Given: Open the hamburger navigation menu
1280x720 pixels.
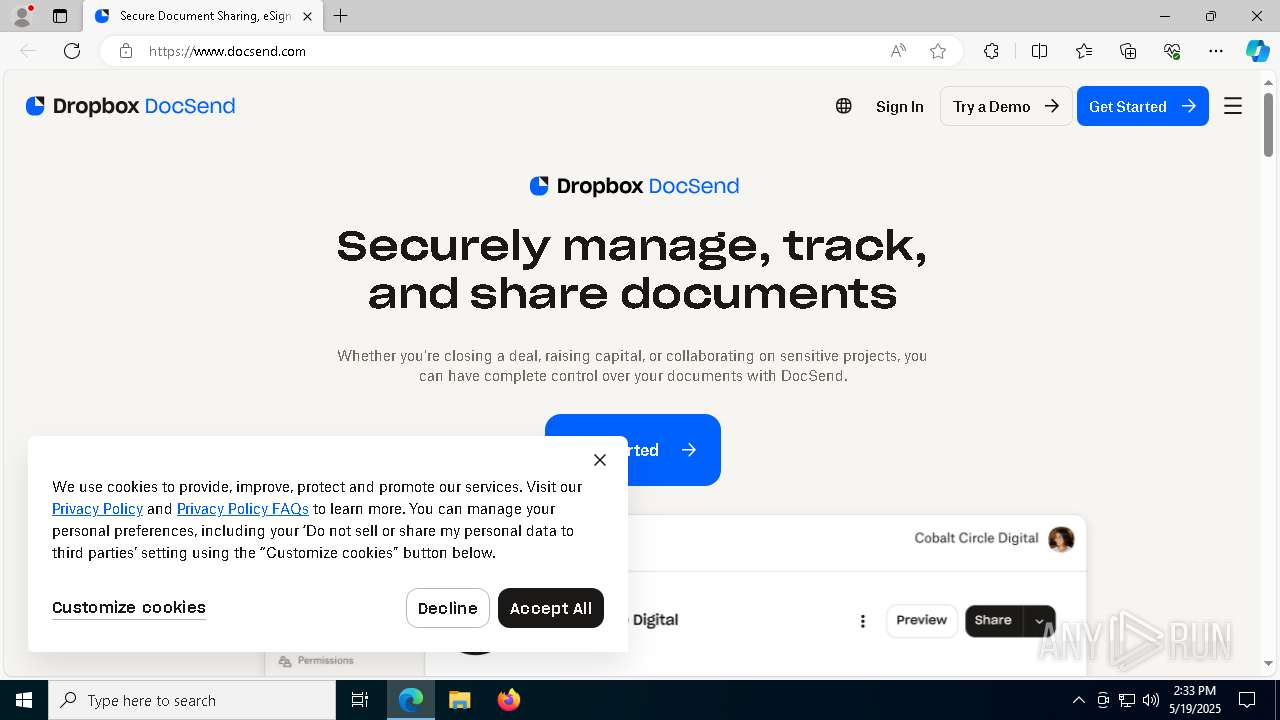Looking at the screenshot, I should [1233, 106].
